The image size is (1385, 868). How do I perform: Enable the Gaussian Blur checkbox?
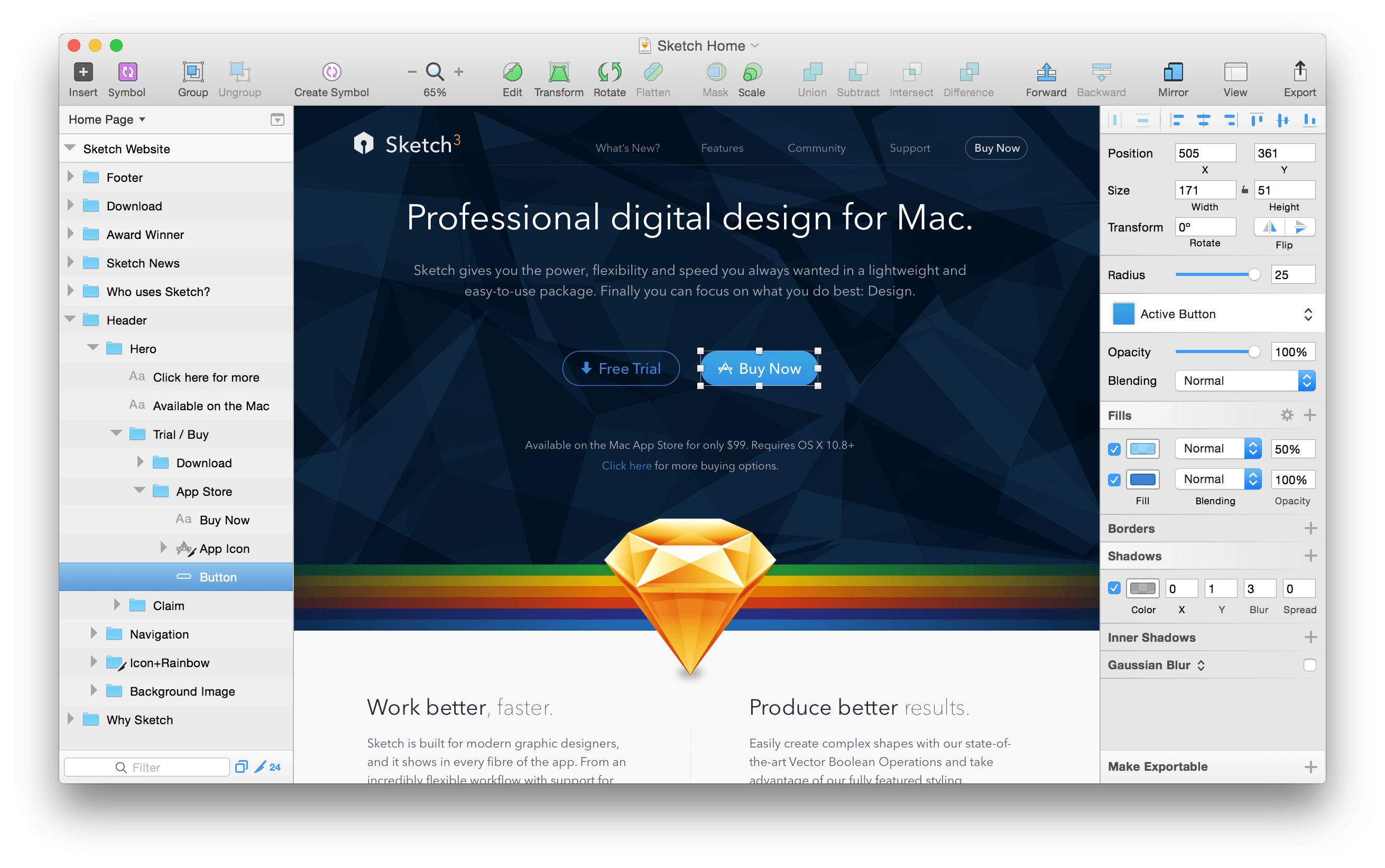click(1310, 665)
